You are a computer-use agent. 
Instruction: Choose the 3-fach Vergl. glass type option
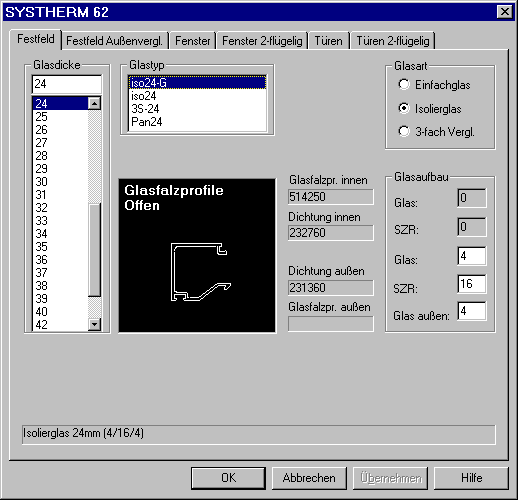pyautogui.click(x=404, y=131)
